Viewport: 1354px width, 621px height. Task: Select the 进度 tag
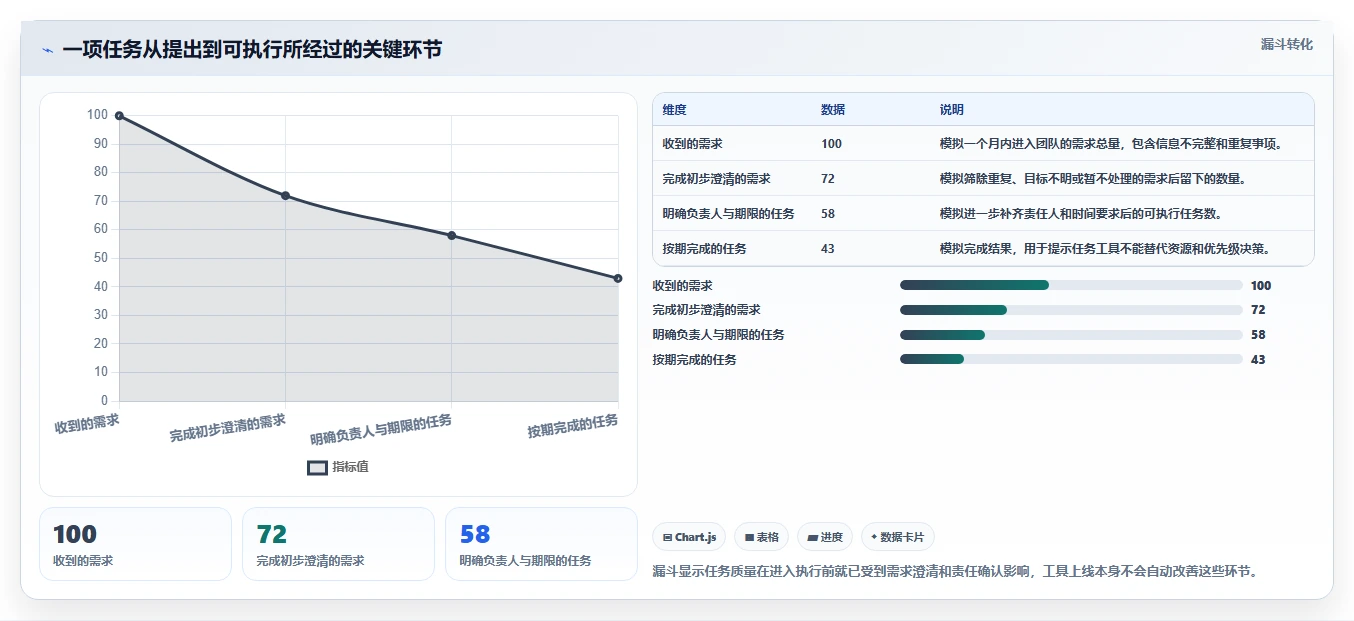(x=825, y=537)
